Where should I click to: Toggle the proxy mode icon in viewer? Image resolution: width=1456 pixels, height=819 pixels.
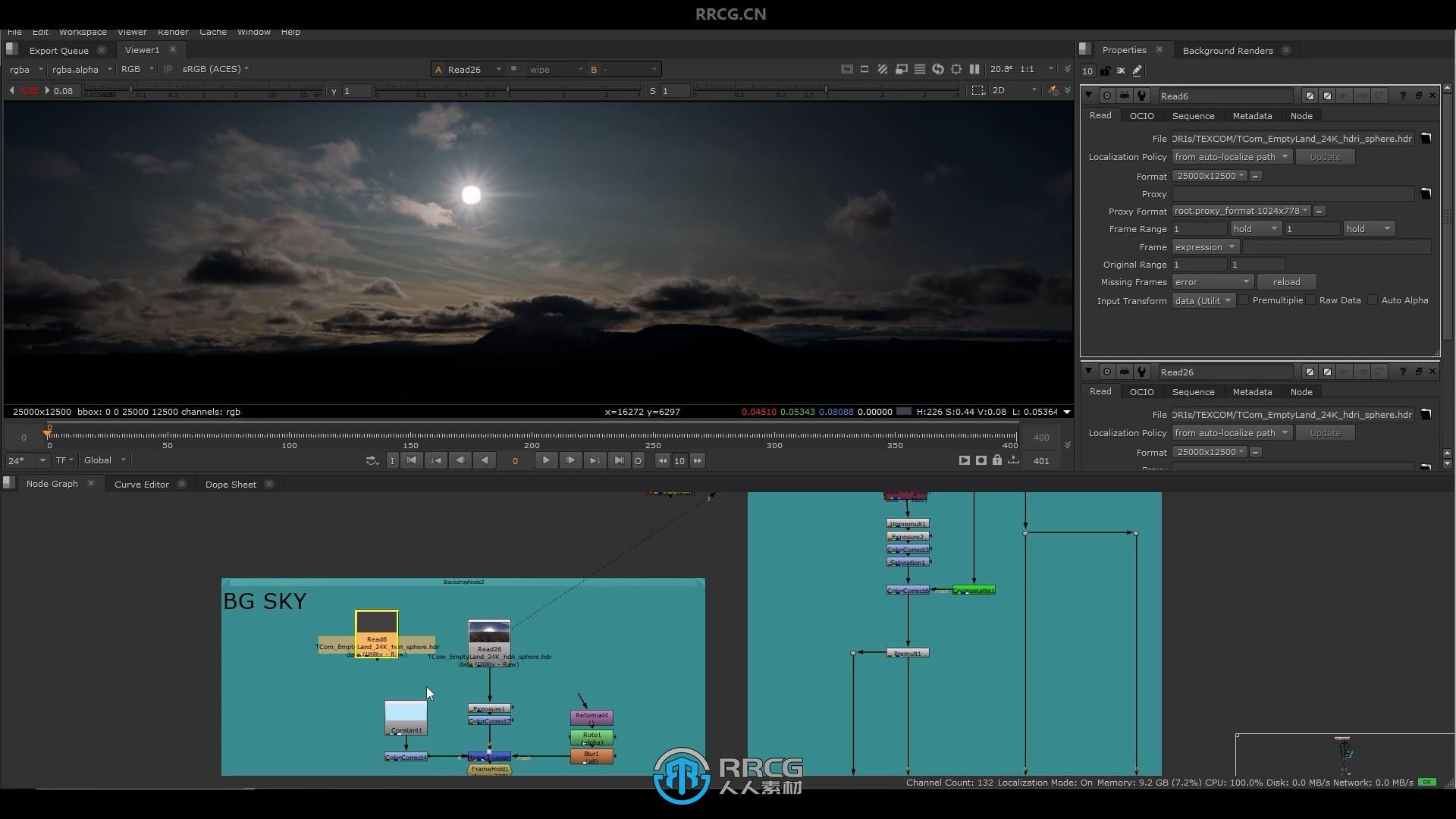(902, 69)
